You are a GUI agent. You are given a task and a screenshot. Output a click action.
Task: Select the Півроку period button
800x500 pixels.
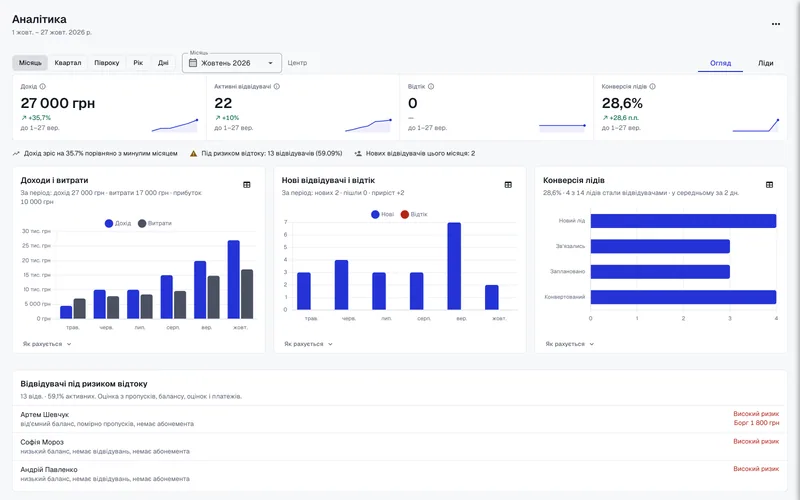coord(107,63)
